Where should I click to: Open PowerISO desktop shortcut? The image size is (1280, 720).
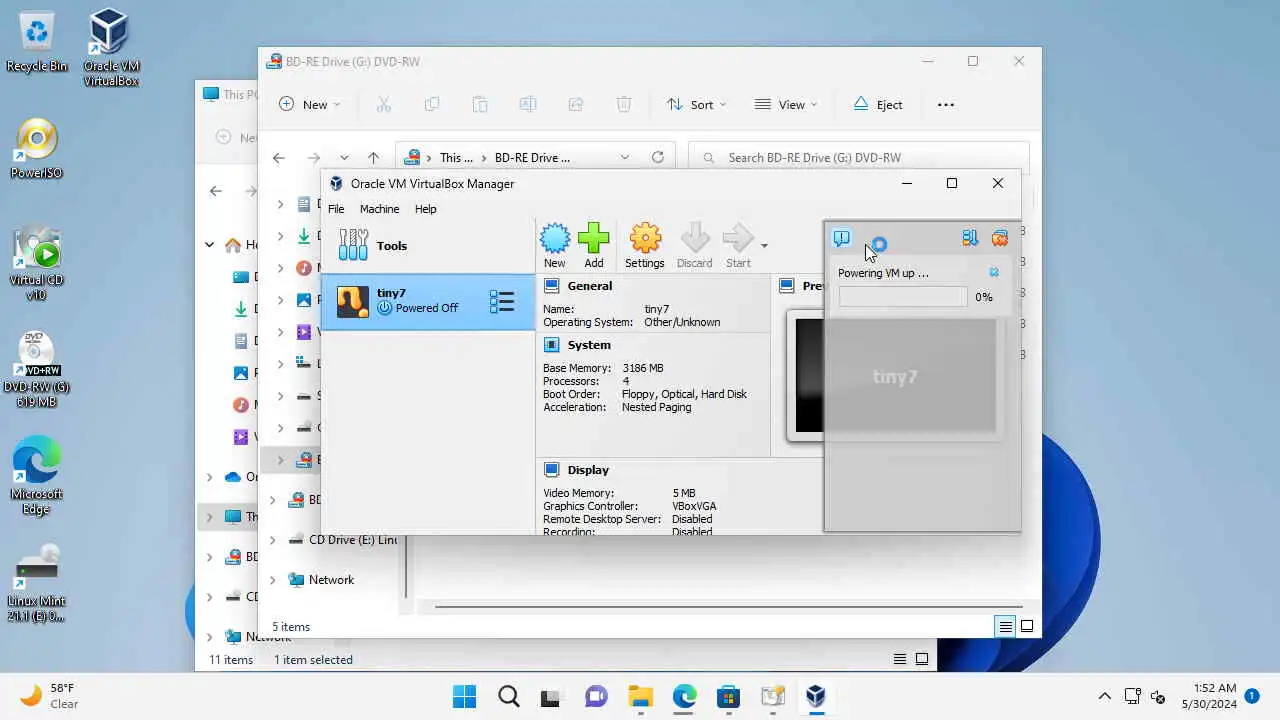click(36, 150)
